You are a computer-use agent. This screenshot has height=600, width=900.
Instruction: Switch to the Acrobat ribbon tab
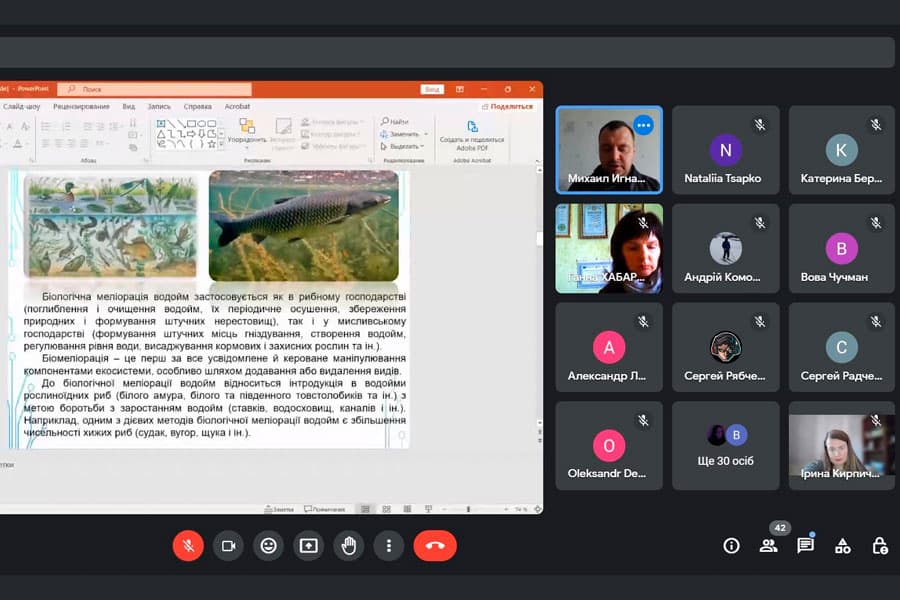coord(237,106)
